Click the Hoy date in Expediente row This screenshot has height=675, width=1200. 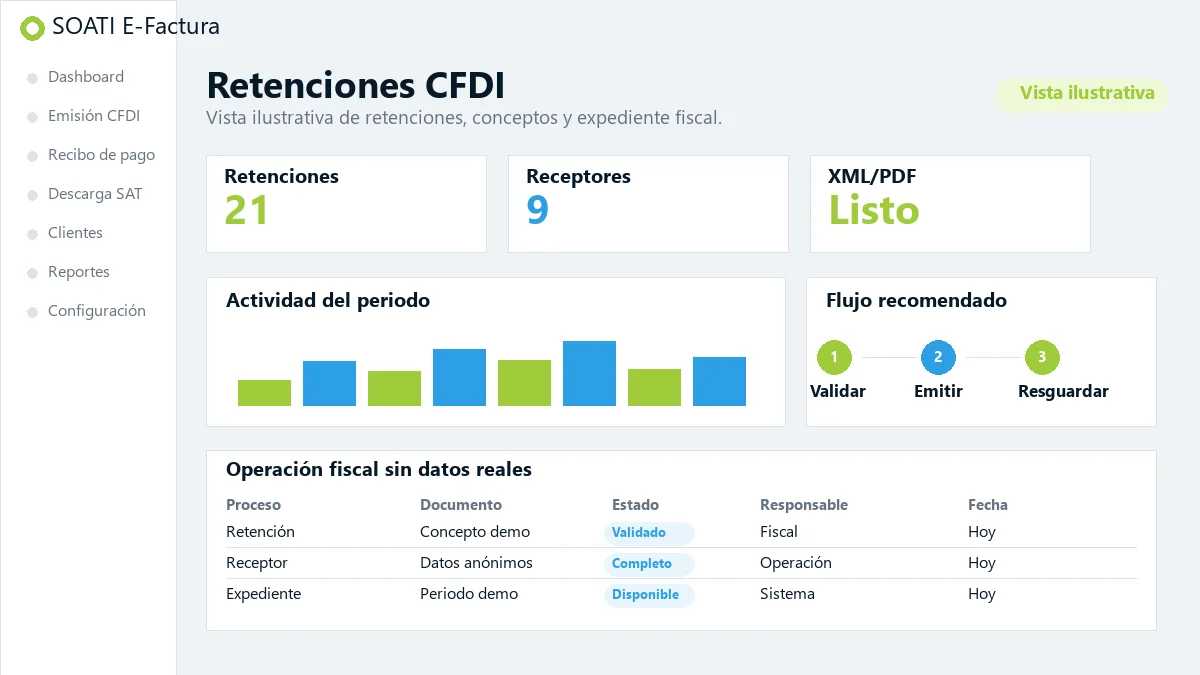982,594
